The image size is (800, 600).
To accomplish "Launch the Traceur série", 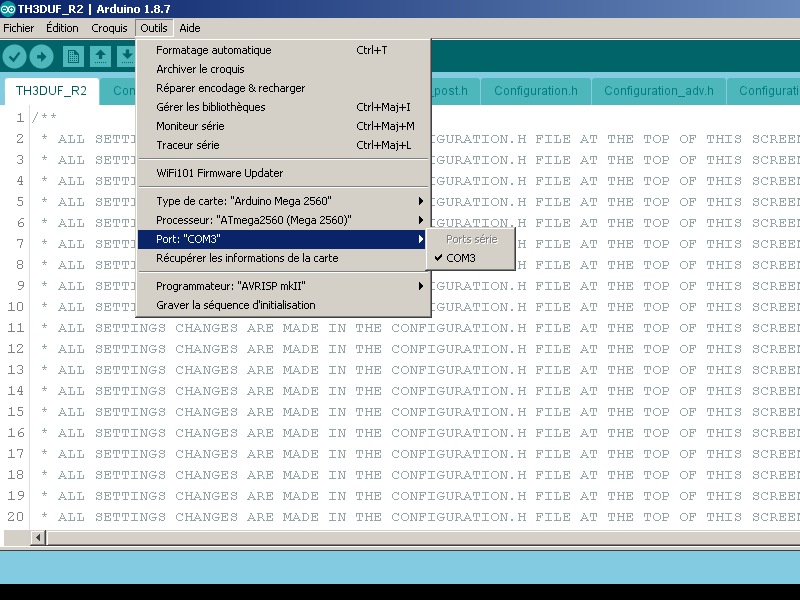I will coord(284,145).
